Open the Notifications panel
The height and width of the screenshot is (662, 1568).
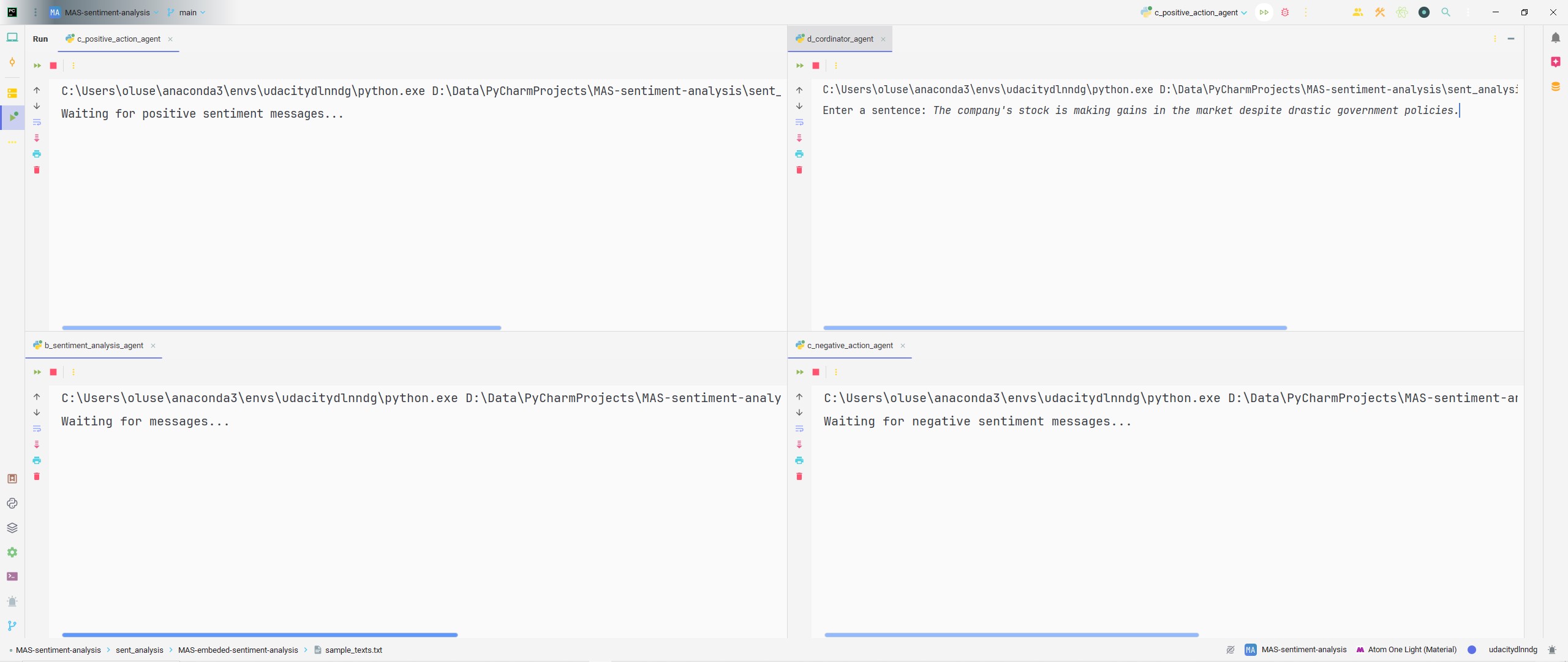[x=1556, y=38]
